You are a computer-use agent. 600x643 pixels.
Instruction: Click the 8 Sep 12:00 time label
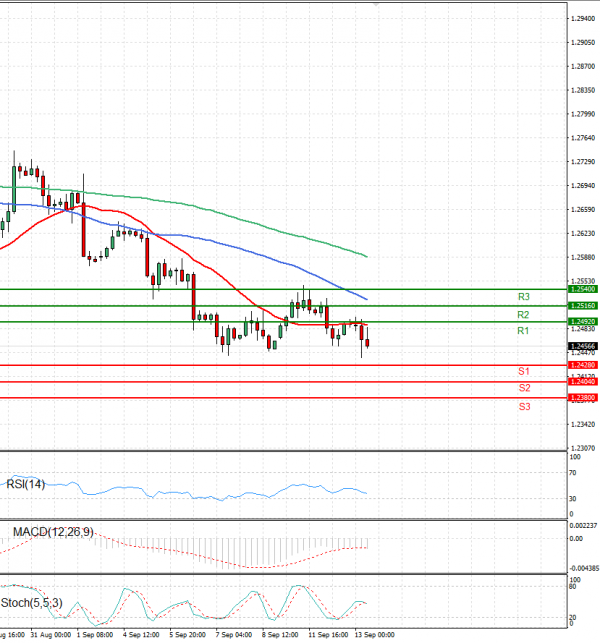coord(280,635)
